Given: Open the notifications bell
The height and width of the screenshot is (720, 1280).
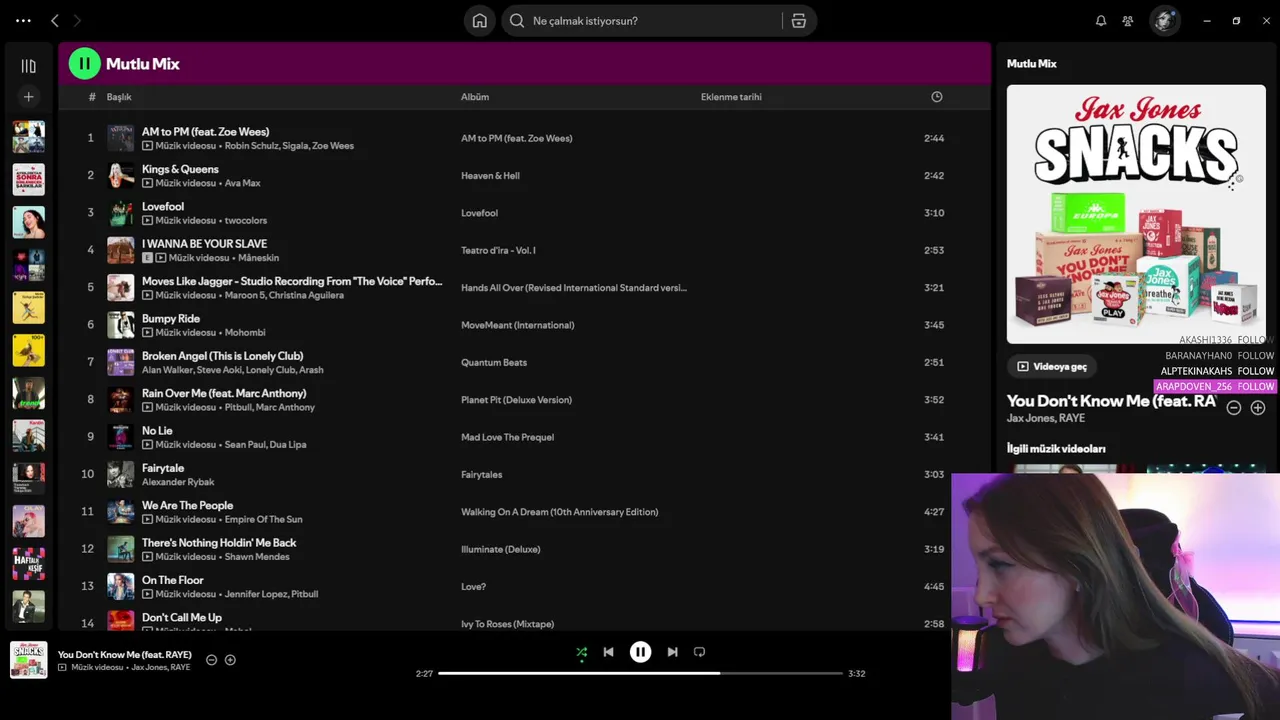Looking at the screenshot, I should coord(1101,21).
